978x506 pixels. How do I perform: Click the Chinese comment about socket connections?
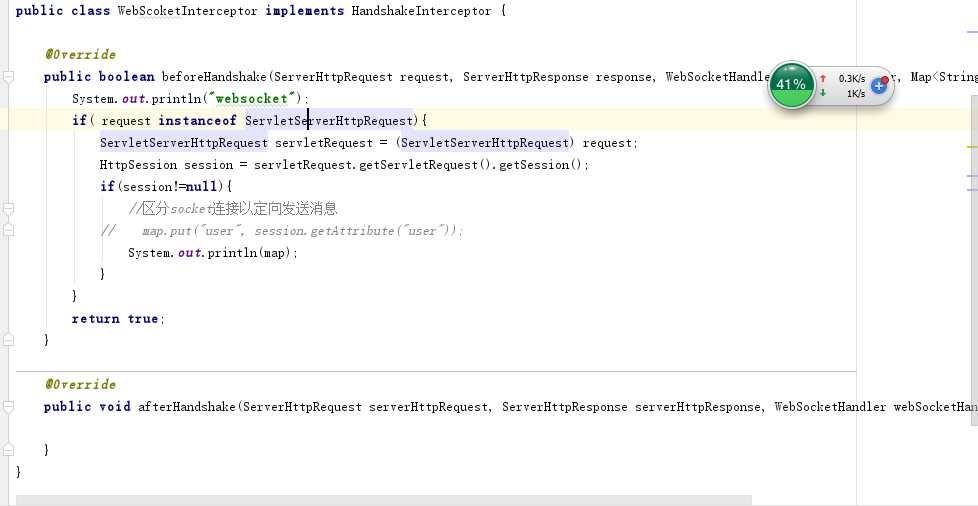click(x=233, y=208)
